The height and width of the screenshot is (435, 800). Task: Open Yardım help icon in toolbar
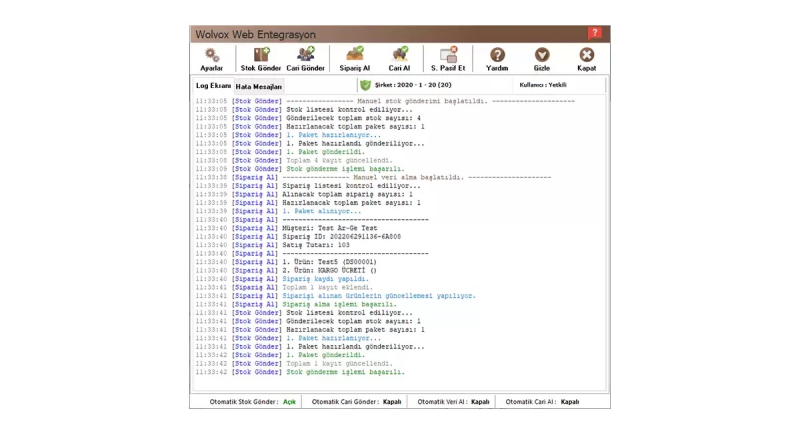pyautogui.click(x=497, y=55)
